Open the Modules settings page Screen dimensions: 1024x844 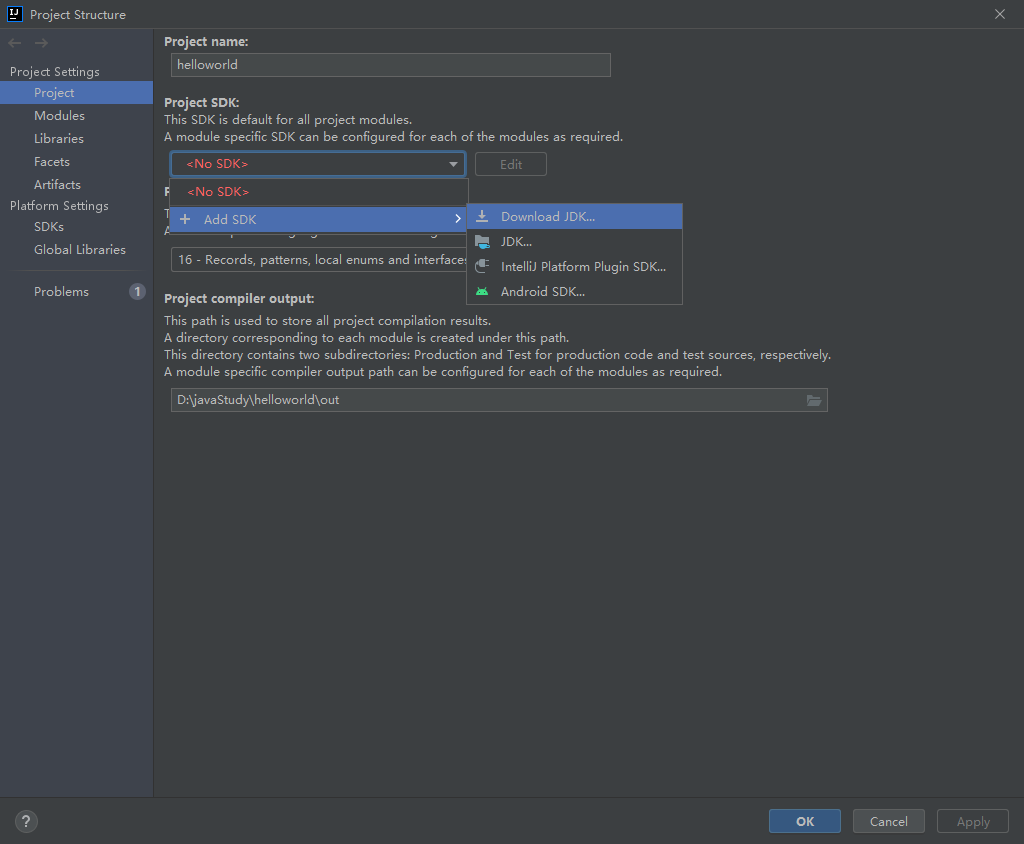point(59,116)
